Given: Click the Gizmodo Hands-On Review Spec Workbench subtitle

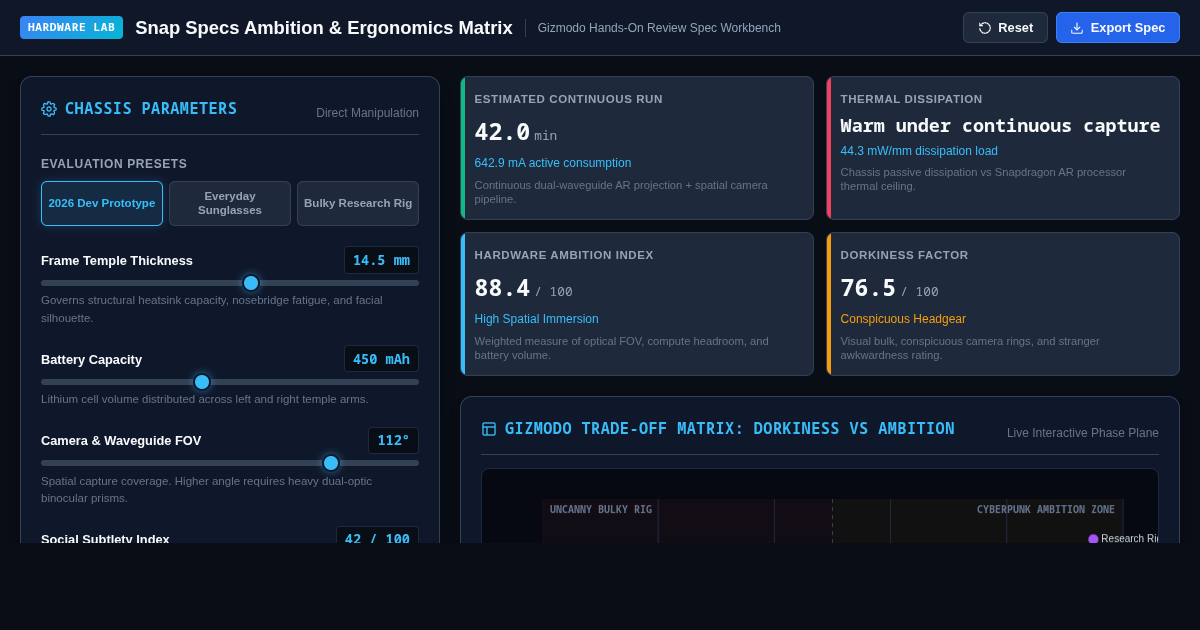Looking at the screenshot, I should (659, 28).
